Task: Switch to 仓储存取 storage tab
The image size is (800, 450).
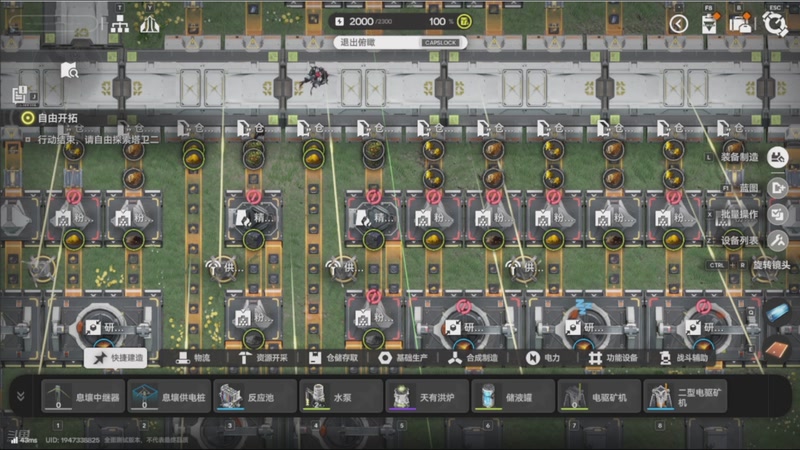Action: [333, 358]
